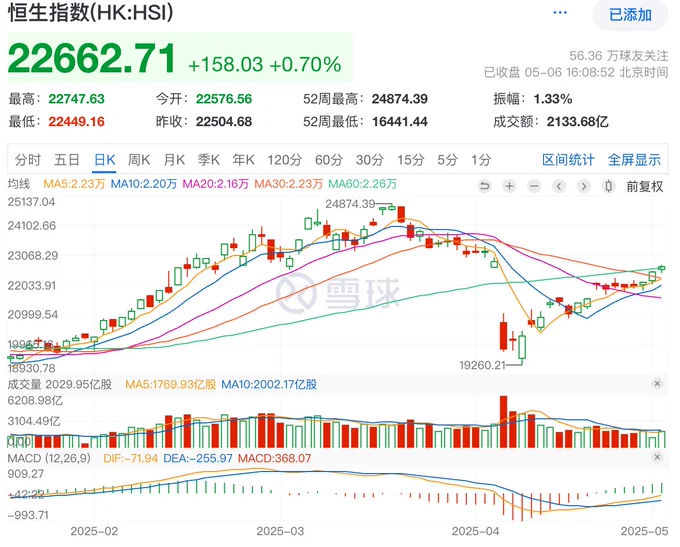Select the 日K chart tab
Image resolution: width=680 pixels, height=547 pixels.
pos(105,160)
